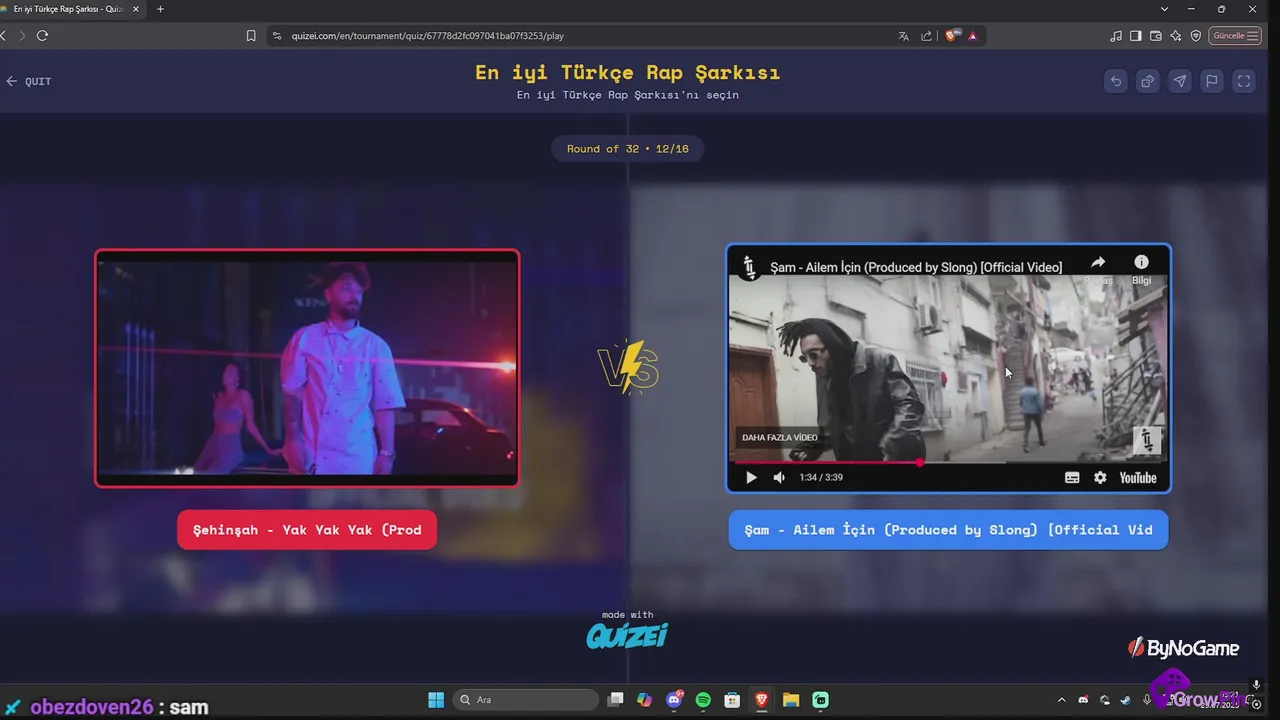Show hidden system tray icons

(1062, 700)
